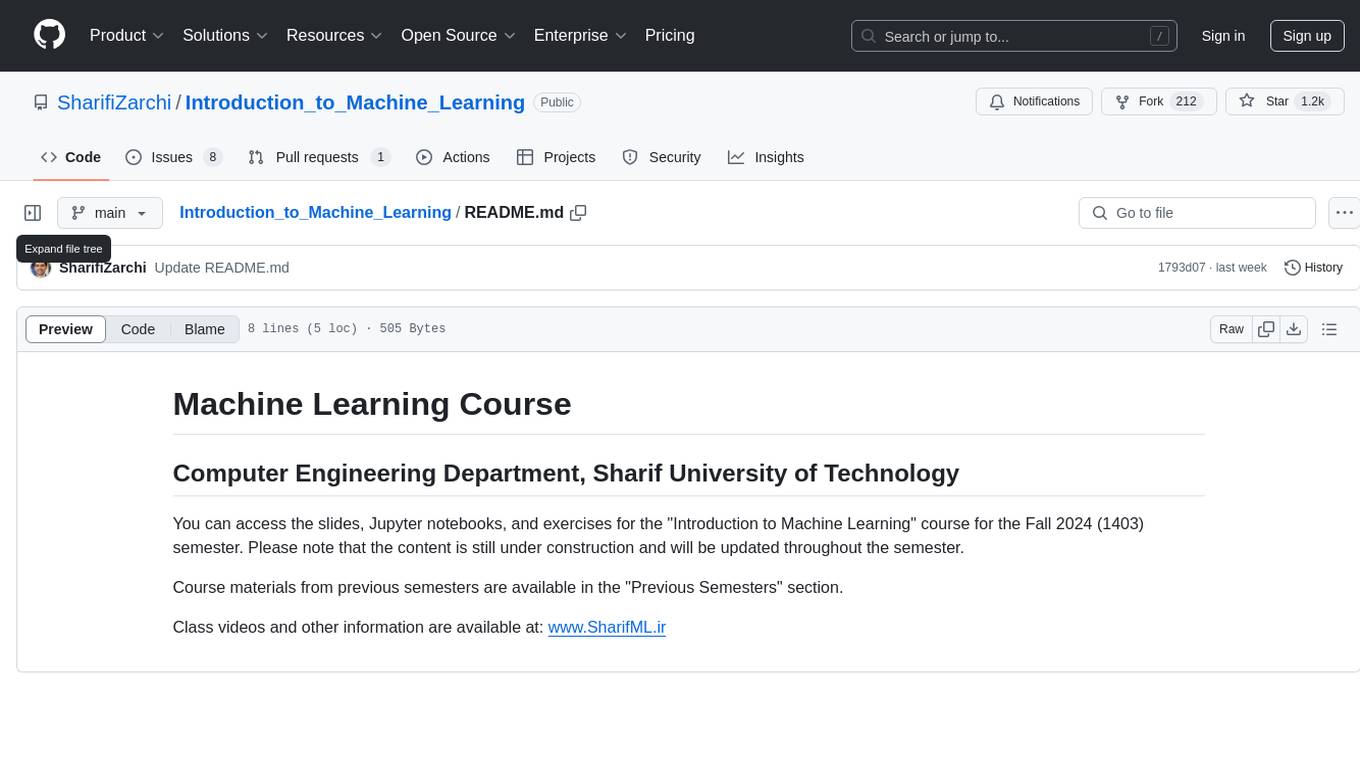Click the Computer Engineering Department heading
Viewport: 1360px width, 764px height.
(566, 473)
